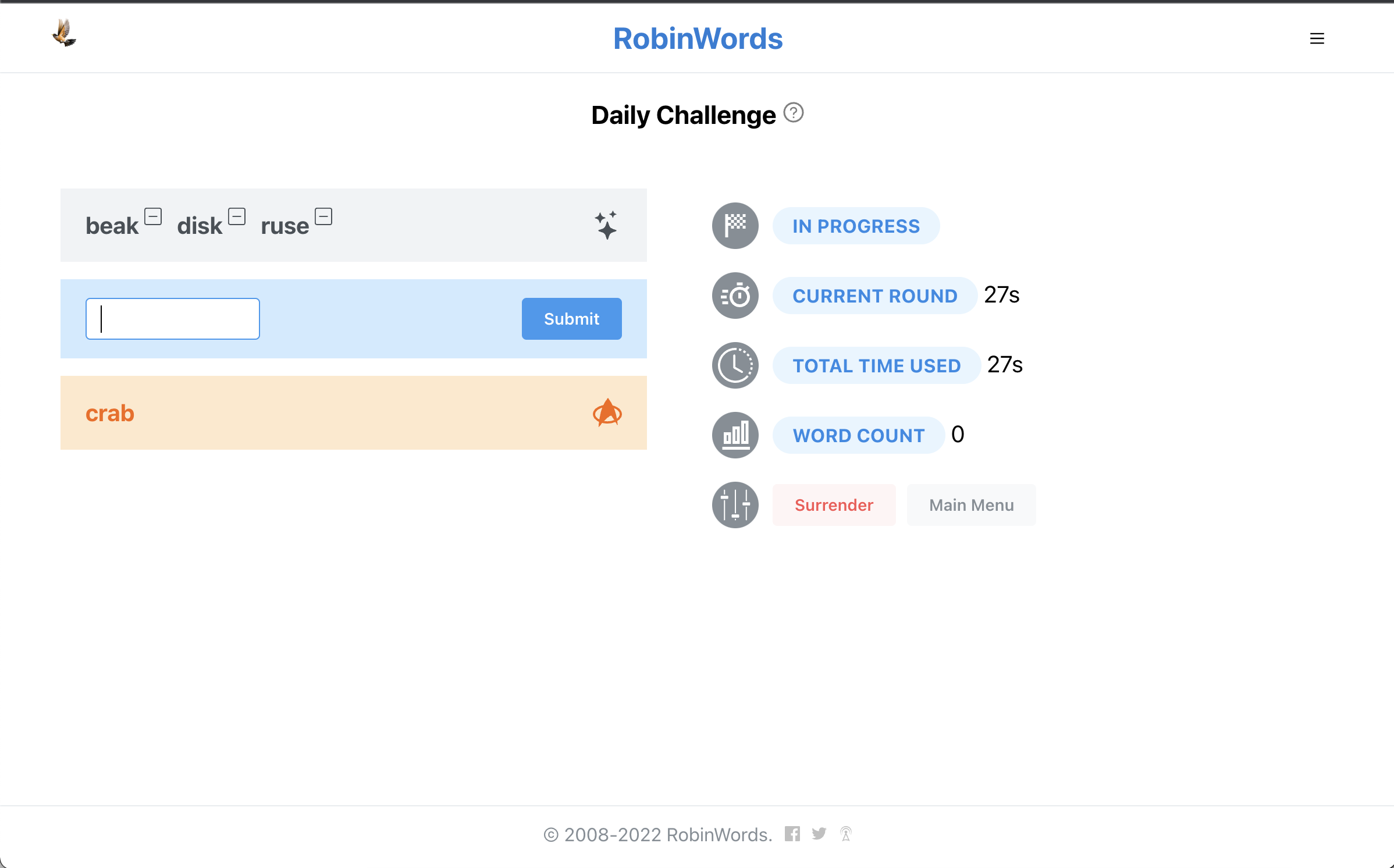The image size is (1394, 868).
Task: Click the sliders settings icon
Action: (735, 505)
